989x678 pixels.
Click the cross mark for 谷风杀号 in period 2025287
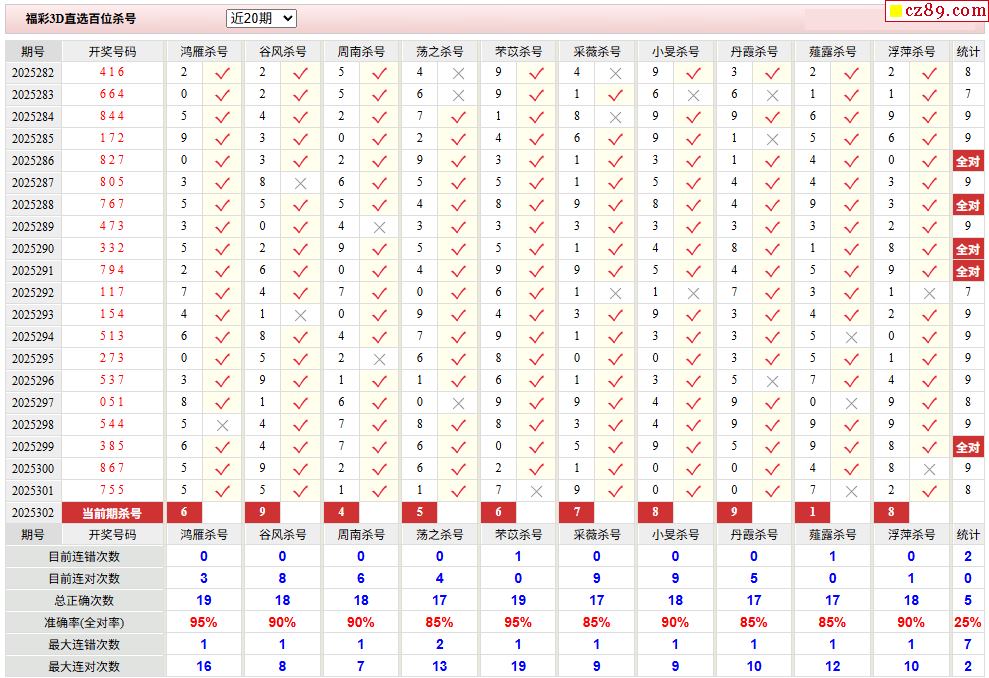coord(300,183)
